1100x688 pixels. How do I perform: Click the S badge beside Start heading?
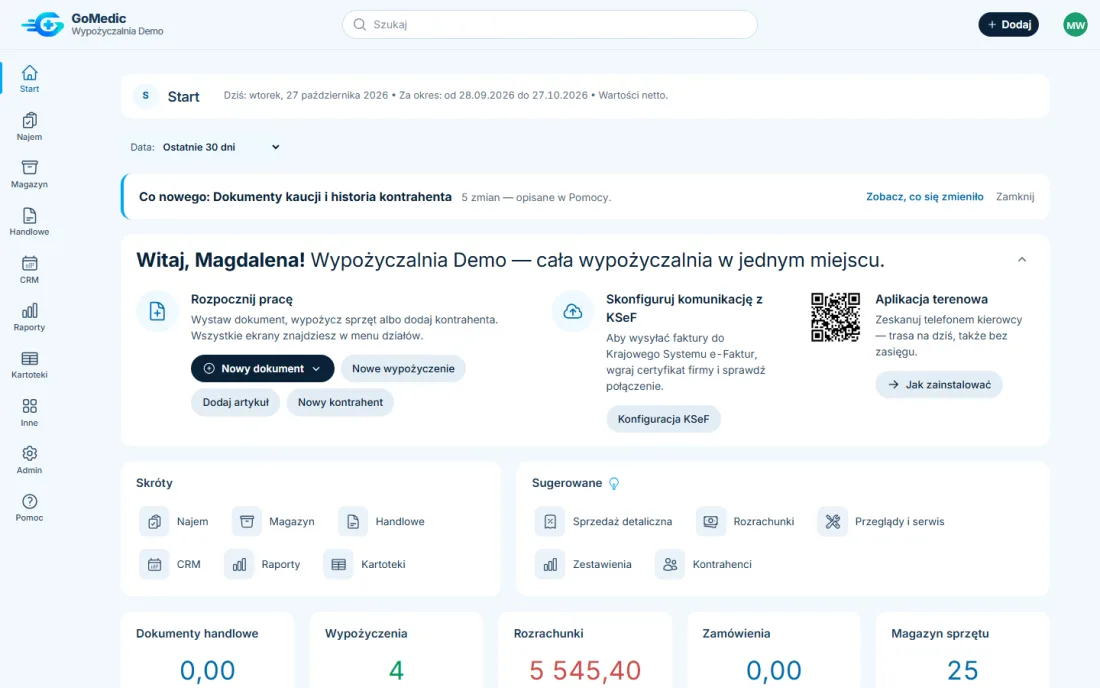click(146, 95)
